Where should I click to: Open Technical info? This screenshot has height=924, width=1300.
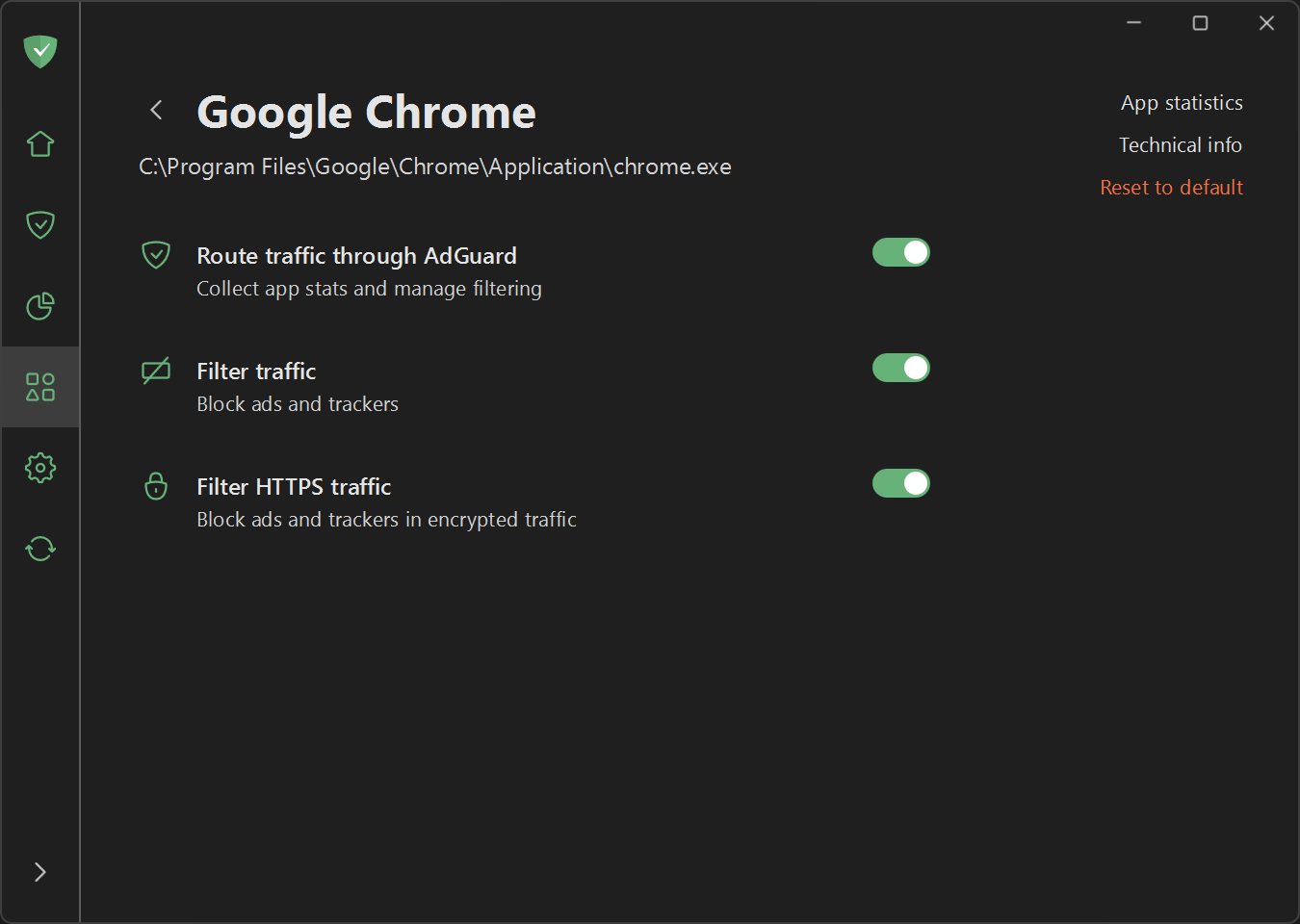pyautogui.click(x=1180, y=145)
